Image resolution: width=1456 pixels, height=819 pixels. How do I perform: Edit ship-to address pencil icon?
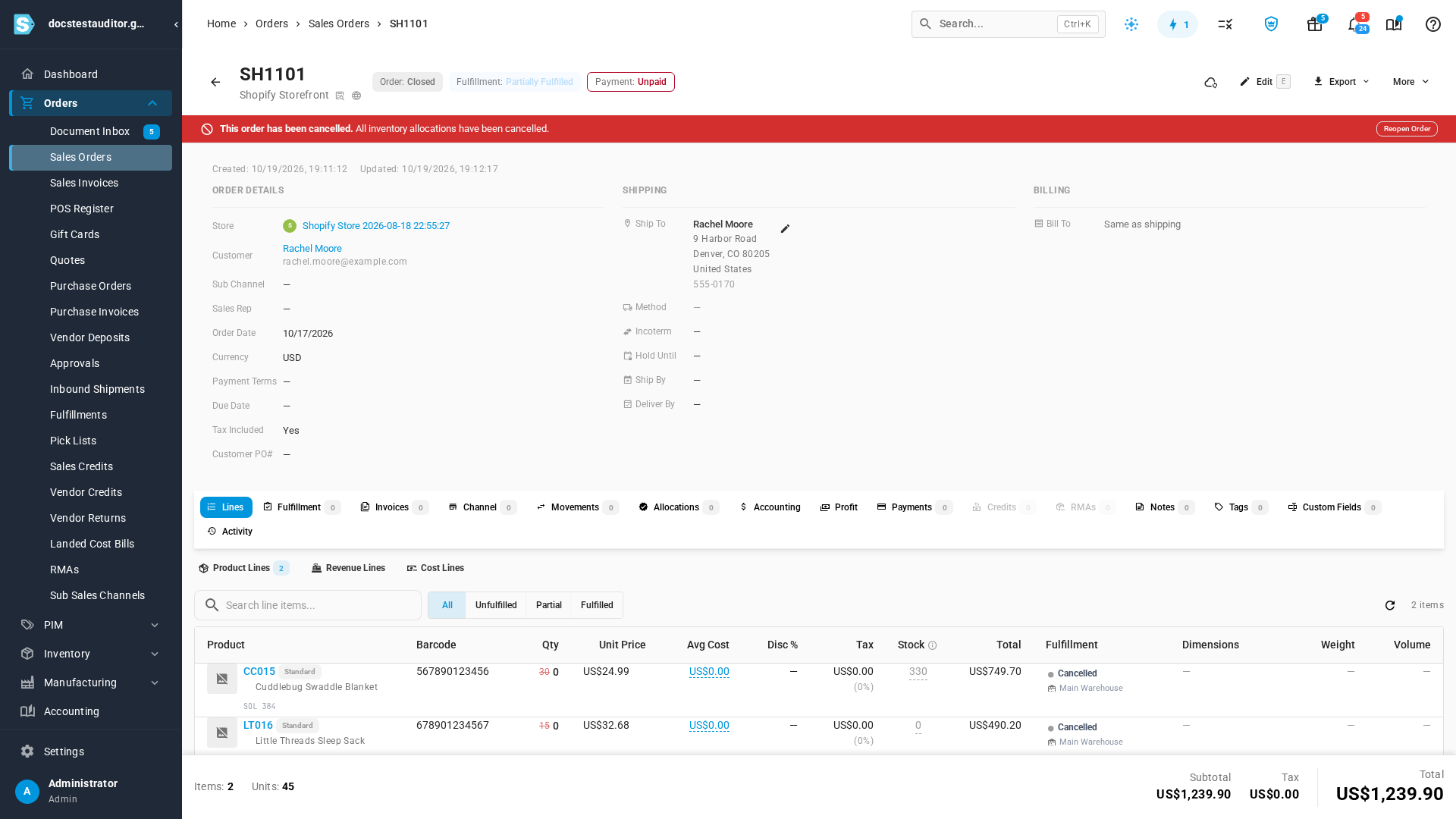tap(786, 228)
